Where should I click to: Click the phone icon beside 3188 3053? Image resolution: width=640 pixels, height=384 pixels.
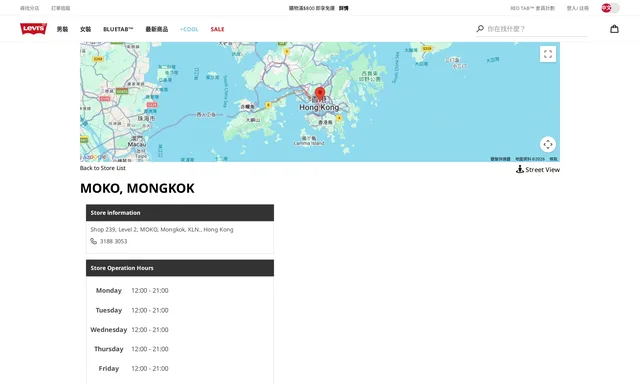click(93, 241)
